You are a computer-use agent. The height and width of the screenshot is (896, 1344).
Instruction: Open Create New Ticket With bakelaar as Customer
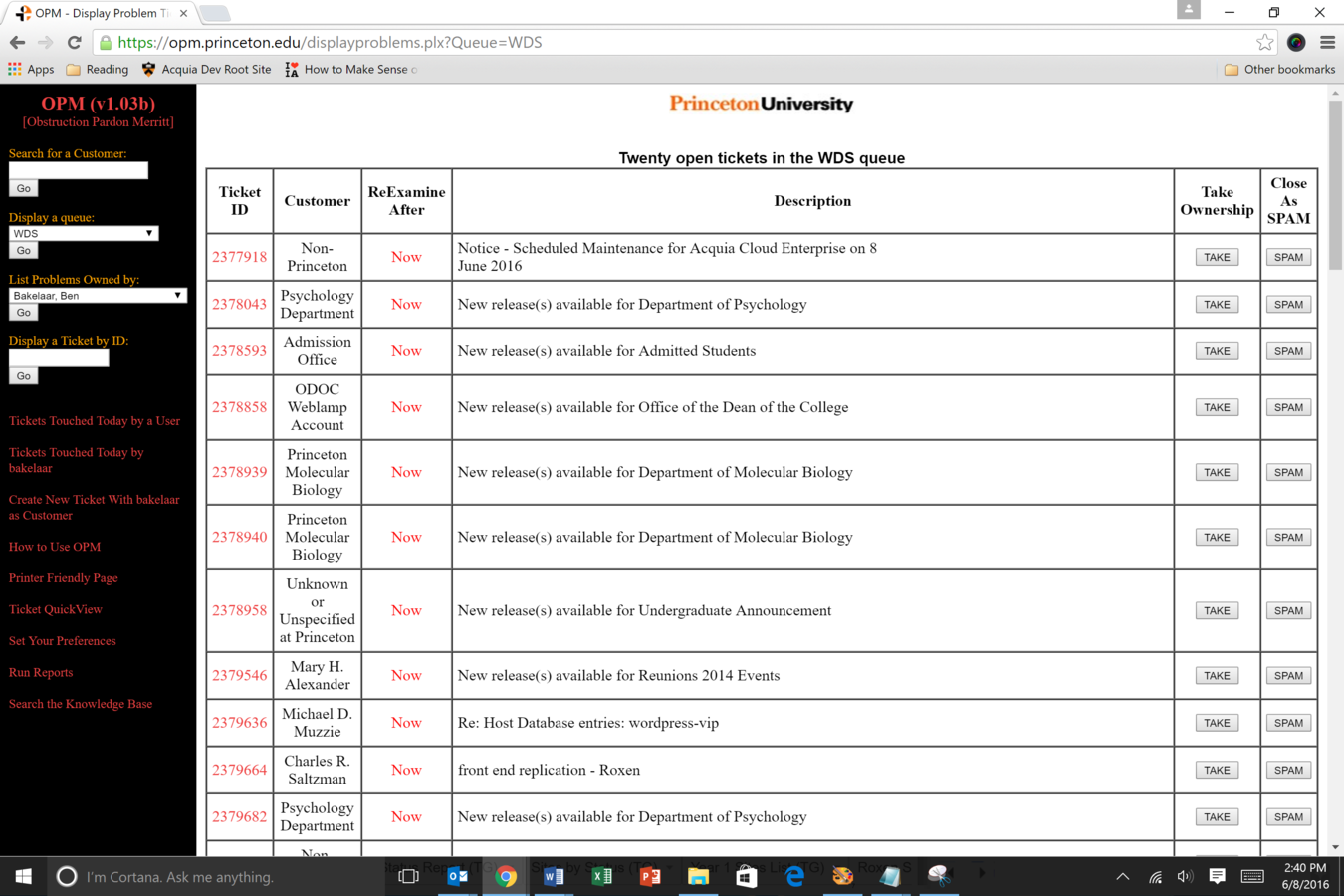click(95, 508)
